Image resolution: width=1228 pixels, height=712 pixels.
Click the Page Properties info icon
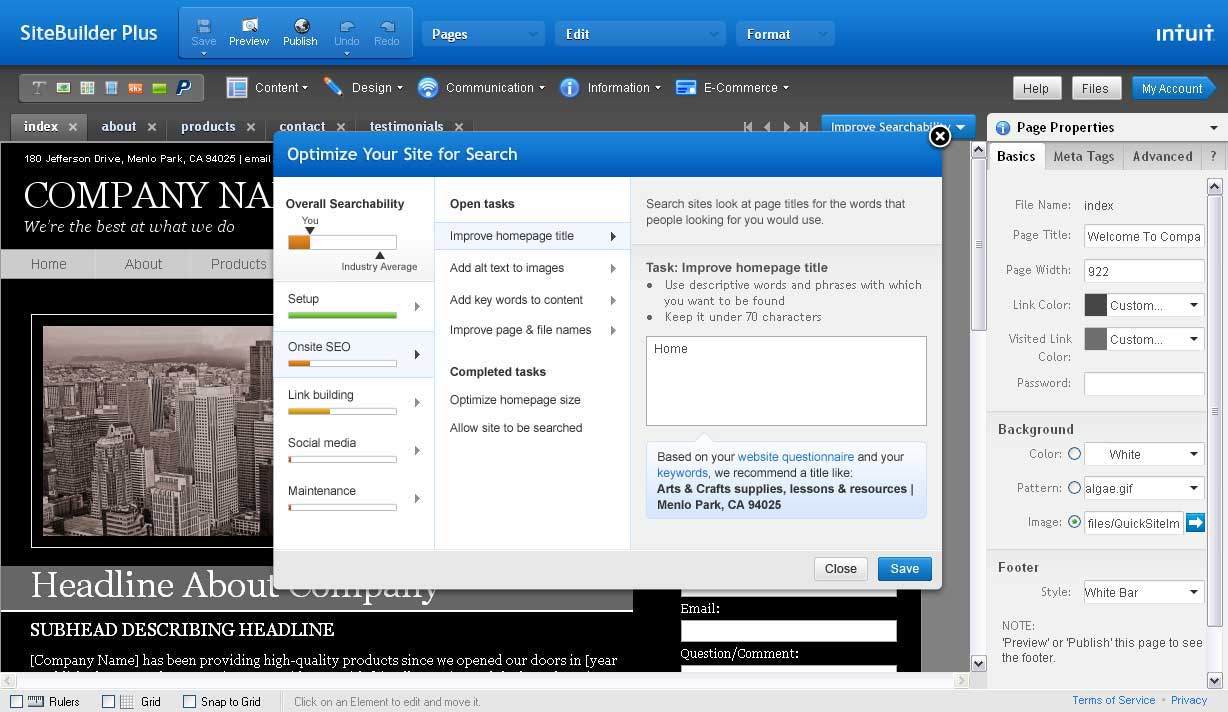(1003, 128)
